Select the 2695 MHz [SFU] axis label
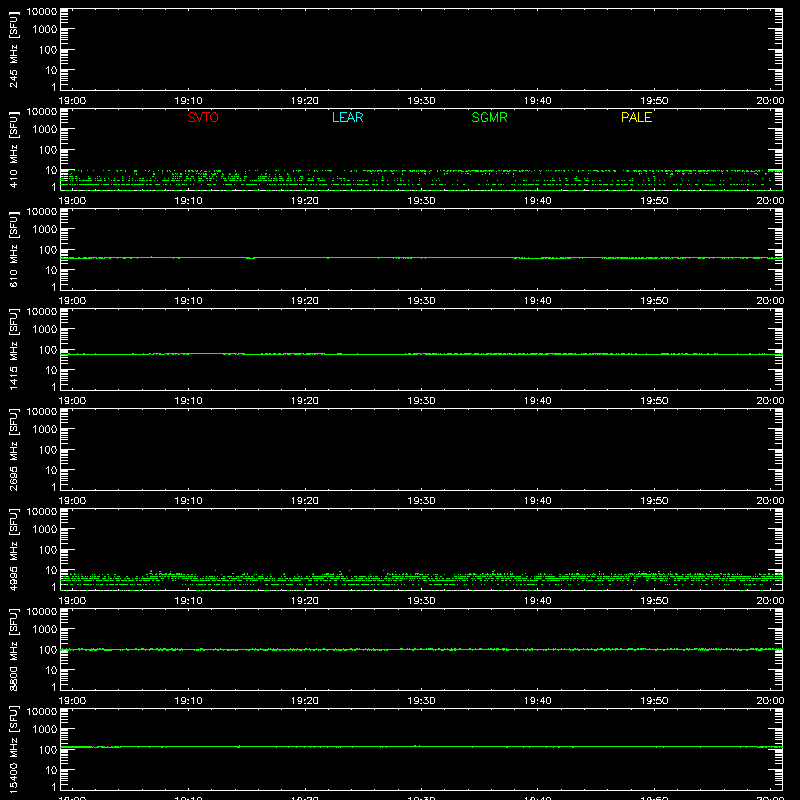This screenshot has height=800, width=800. (14, 450)
